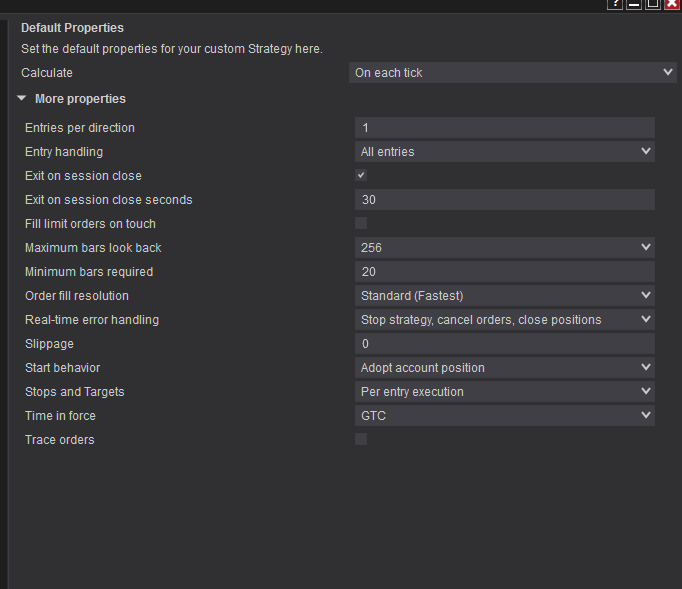The width and height of the screenshot is (682, 589).
Task: Open Maximum bars look back dropdown
Action: [505, 248]
